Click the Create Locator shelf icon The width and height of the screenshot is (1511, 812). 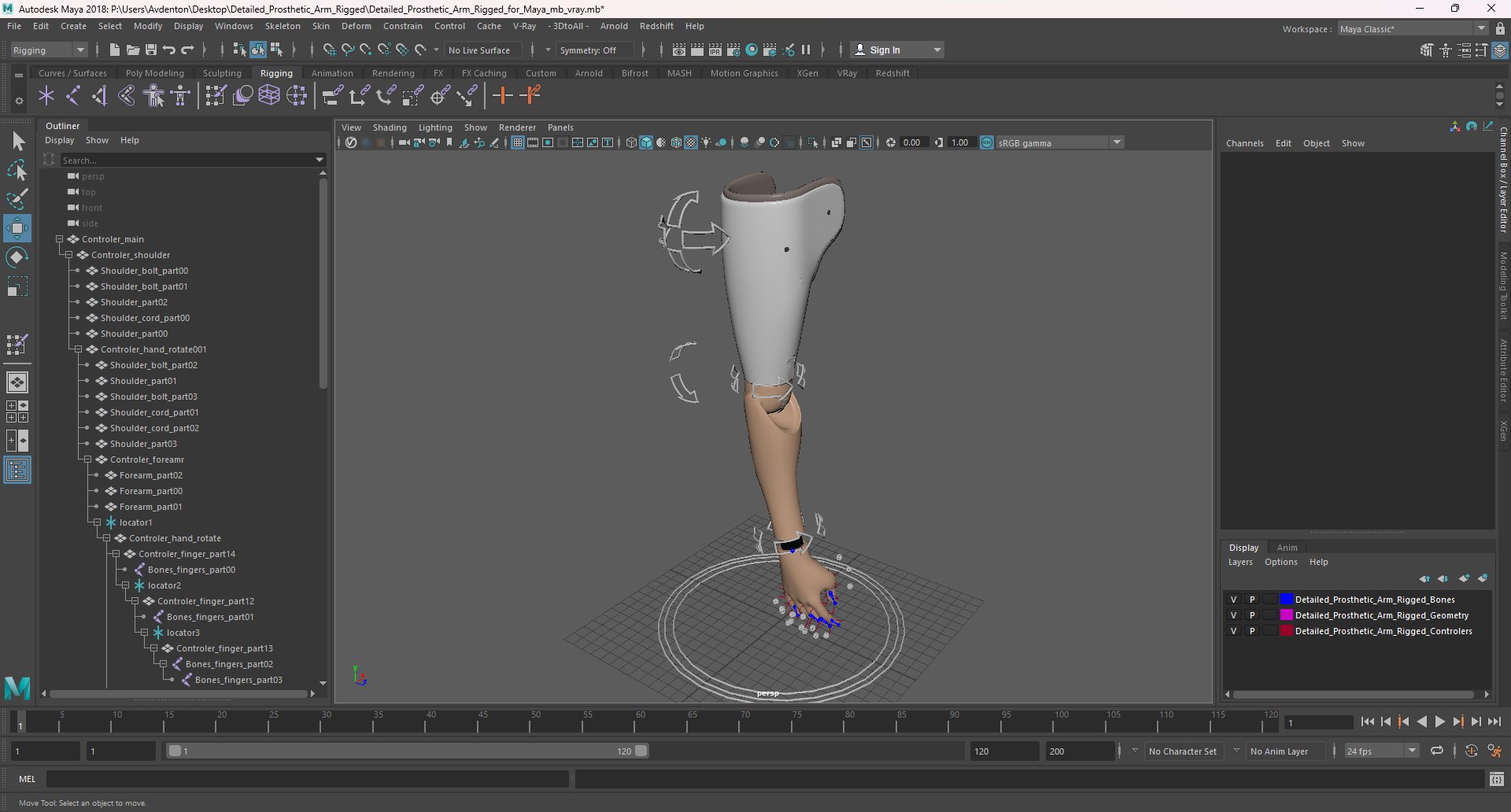point(46,96)
